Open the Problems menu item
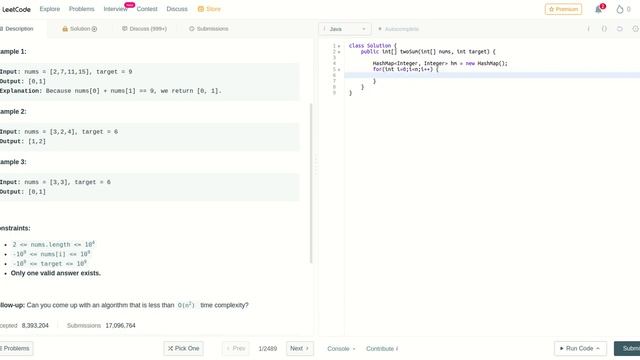640x360 pixels. tap(82, 9)
